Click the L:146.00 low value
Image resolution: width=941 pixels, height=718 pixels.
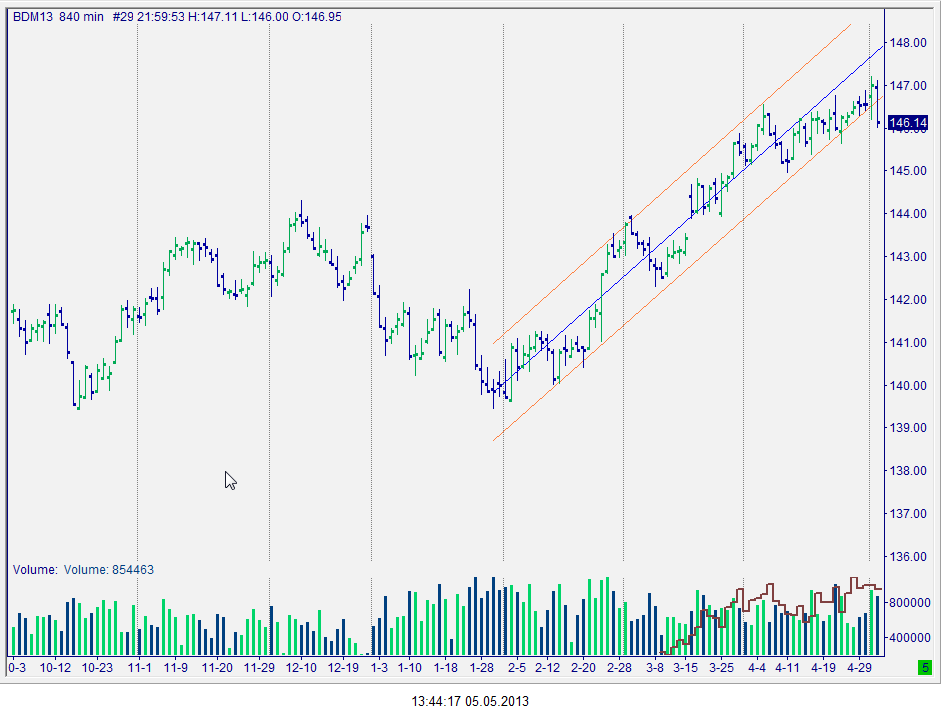point(265,17)
